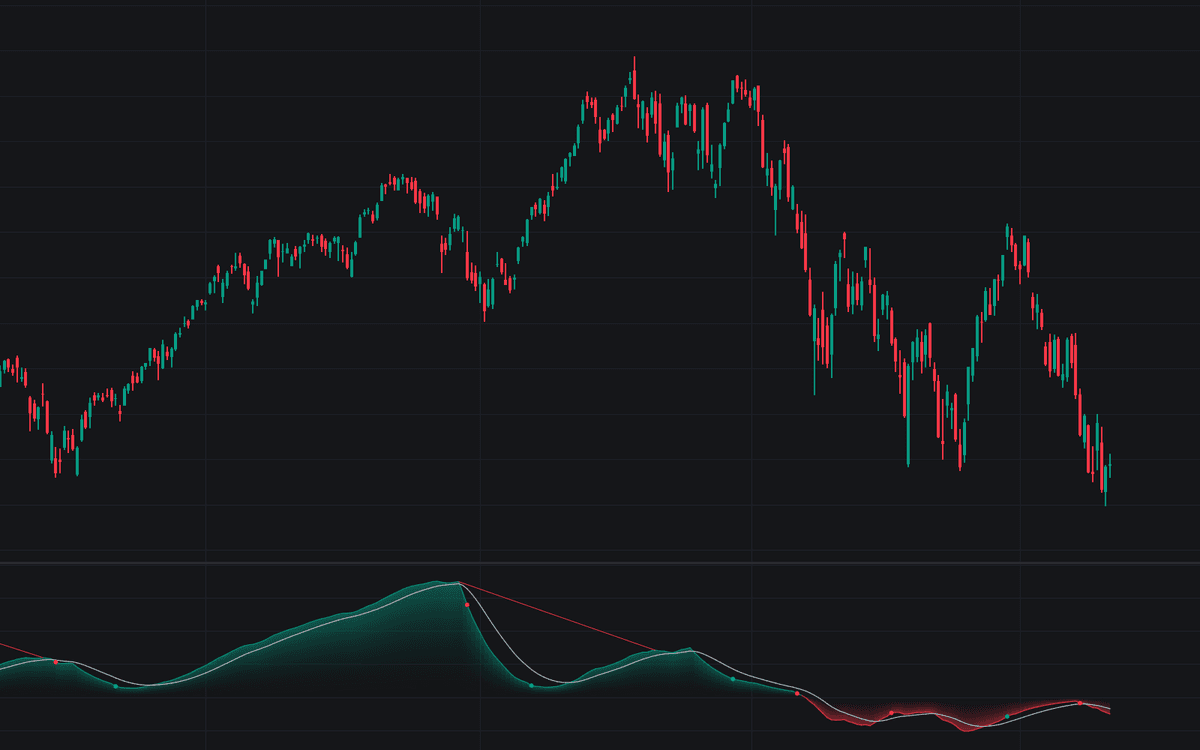Click the red dot beside the oscillator's highest peak
Screen dimensions: 1200x750
click(467, 605)
